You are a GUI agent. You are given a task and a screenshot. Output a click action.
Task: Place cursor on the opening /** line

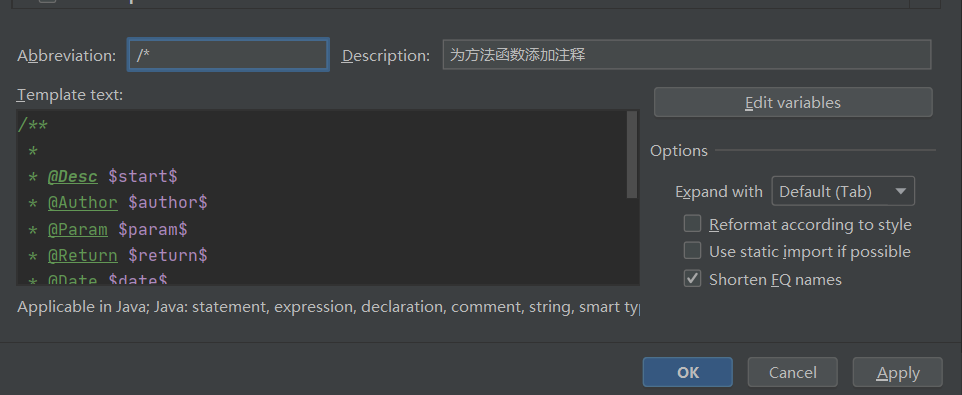(33, 125)
